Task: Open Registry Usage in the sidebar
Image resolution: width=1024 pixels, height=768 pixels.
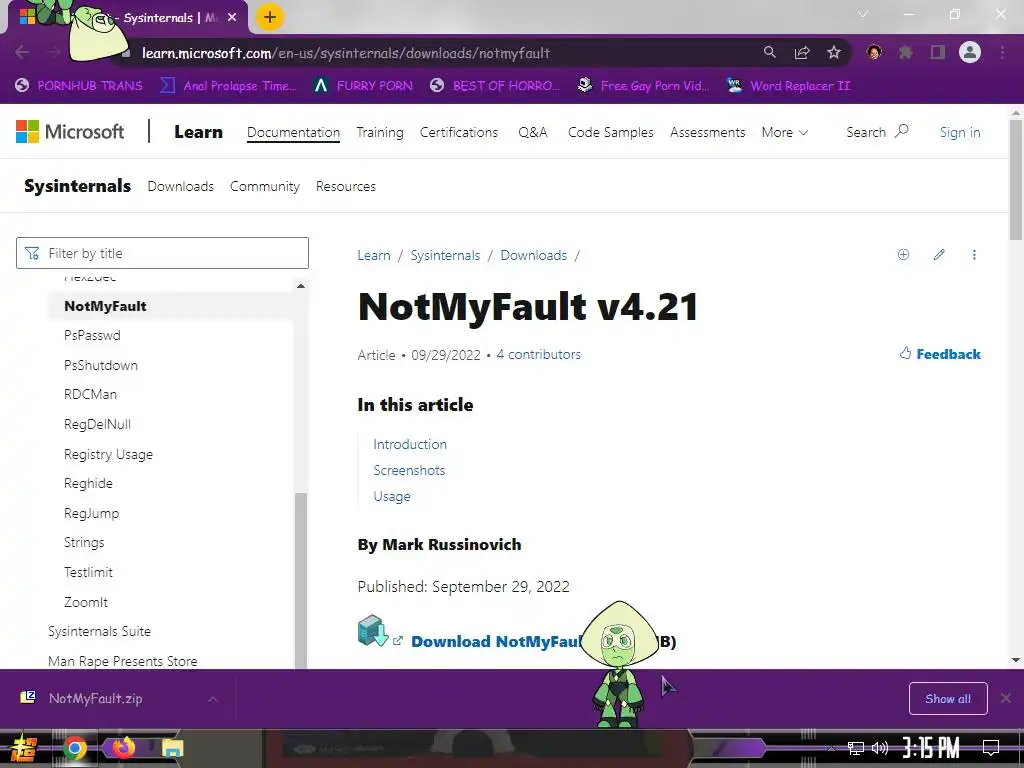Action: point(108,454)
